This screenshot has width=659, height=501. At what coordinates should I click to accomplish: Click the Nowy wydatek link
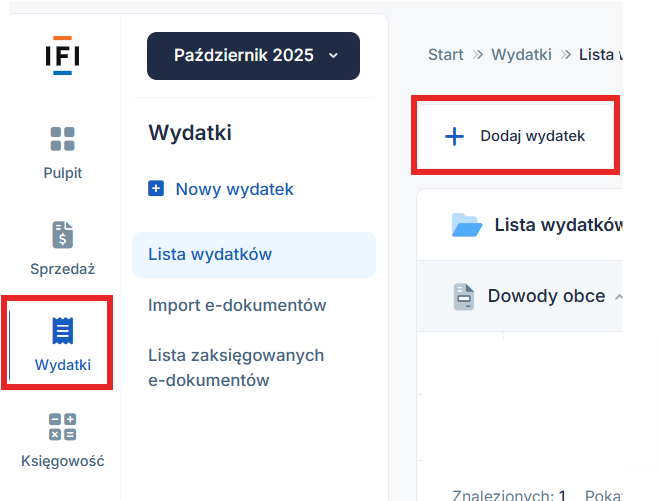tap(234, 189)
